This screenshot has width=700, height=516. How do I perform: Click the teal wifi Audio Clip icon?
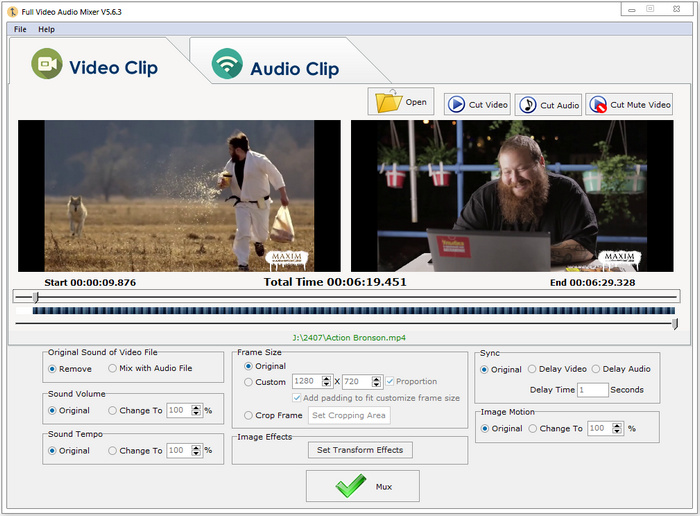[x=227, y=64]
